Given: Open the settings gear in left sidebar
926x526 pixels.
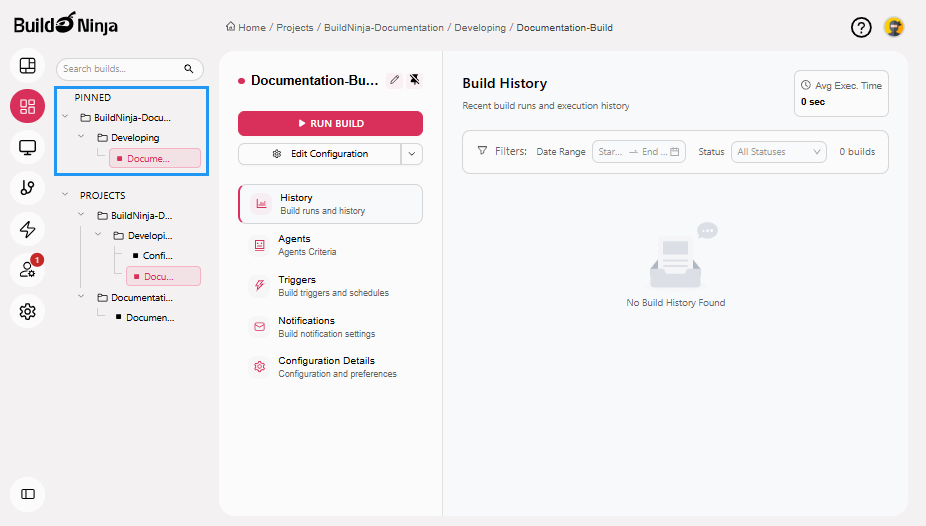Looking at the screenshot, I should [27, 312].
